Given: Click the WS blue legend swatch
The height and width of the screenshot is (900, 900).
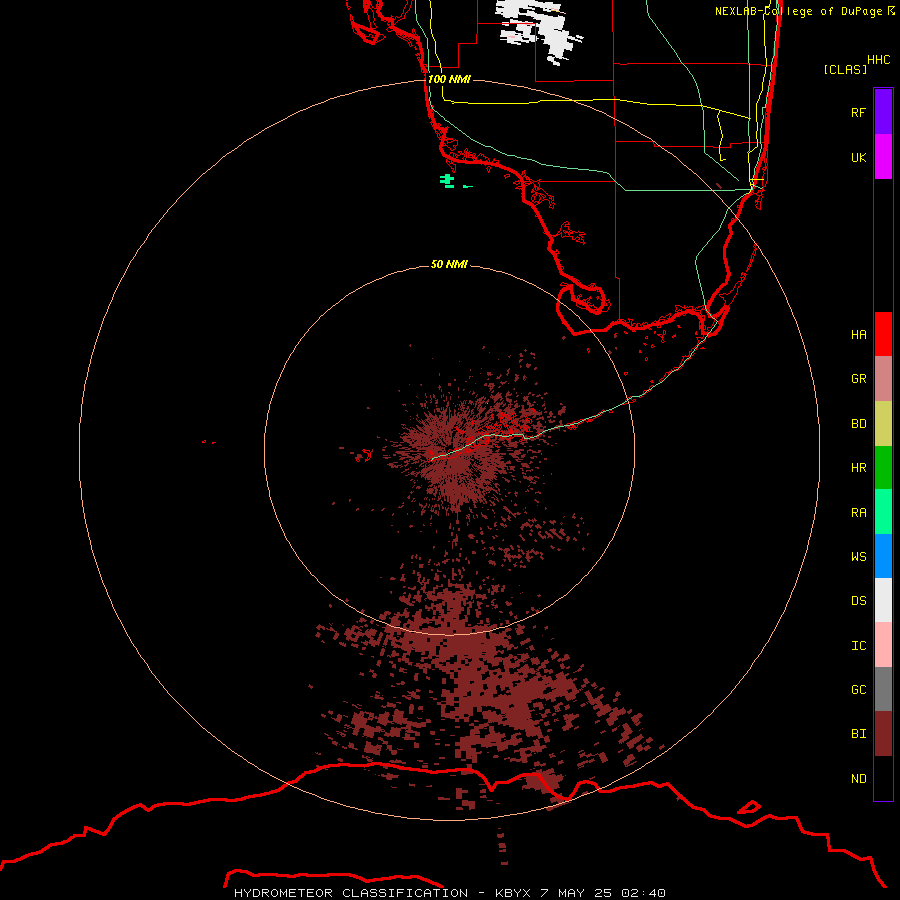Looking at the screenshot, I should pos(883,556).
